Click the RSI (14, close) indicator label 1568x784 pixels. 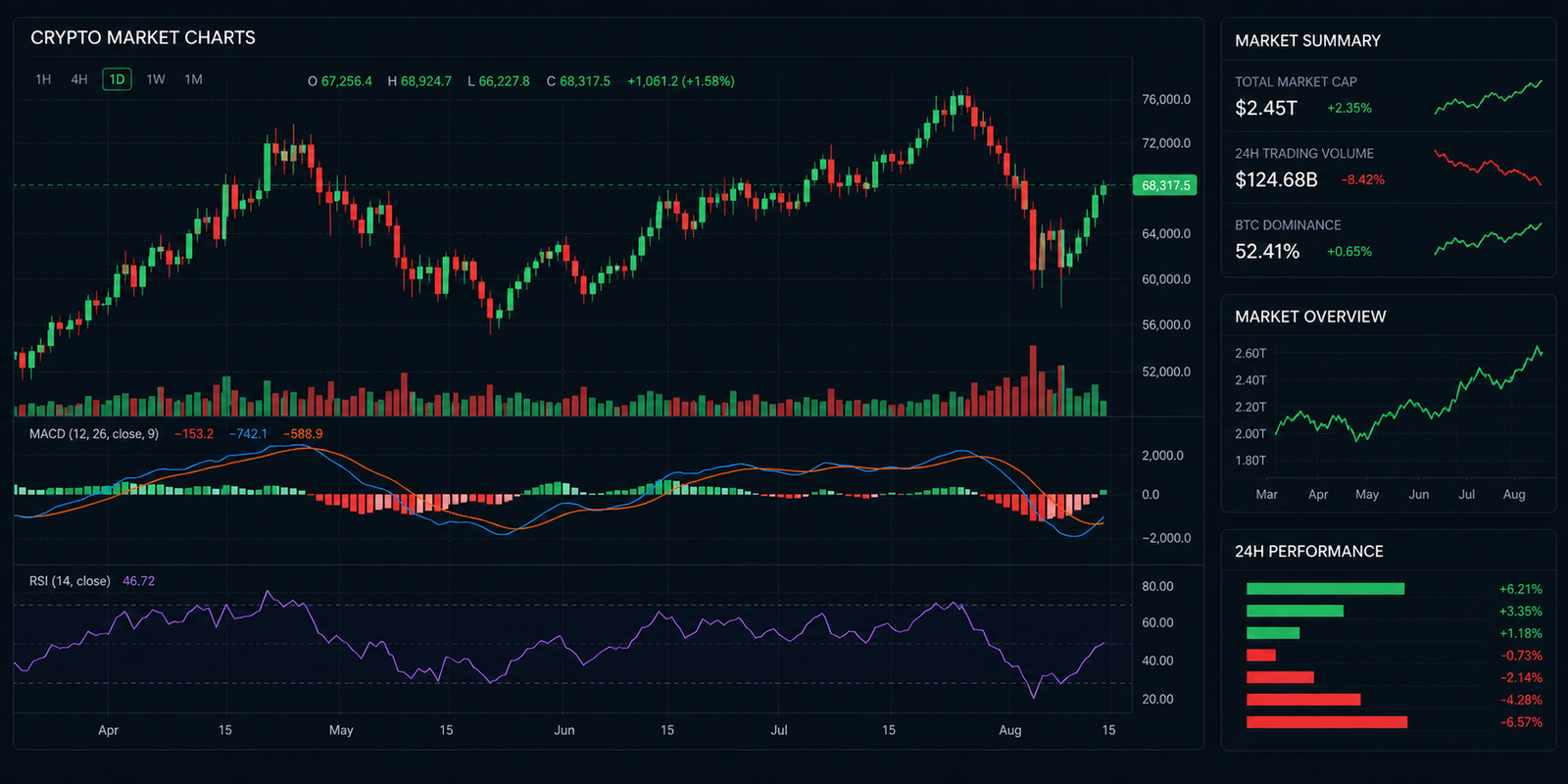[70, 581]
